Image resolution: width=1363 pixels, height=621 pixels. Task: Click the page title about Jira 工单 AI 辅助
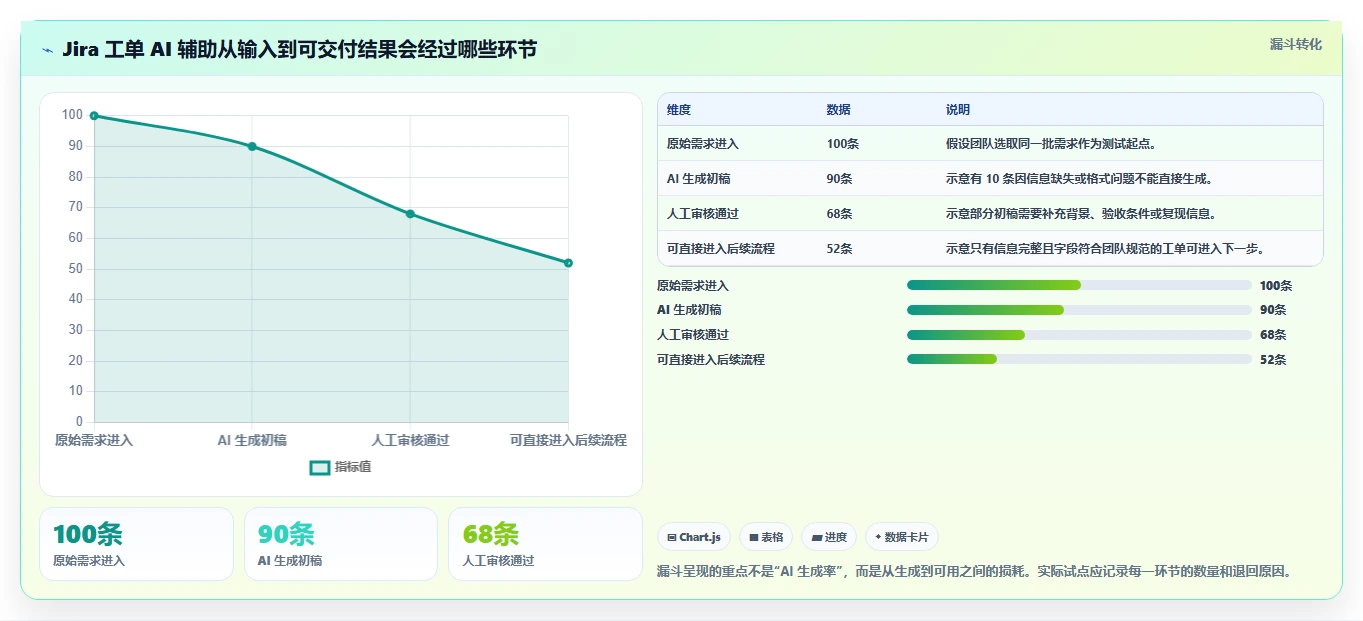[299, 49]
